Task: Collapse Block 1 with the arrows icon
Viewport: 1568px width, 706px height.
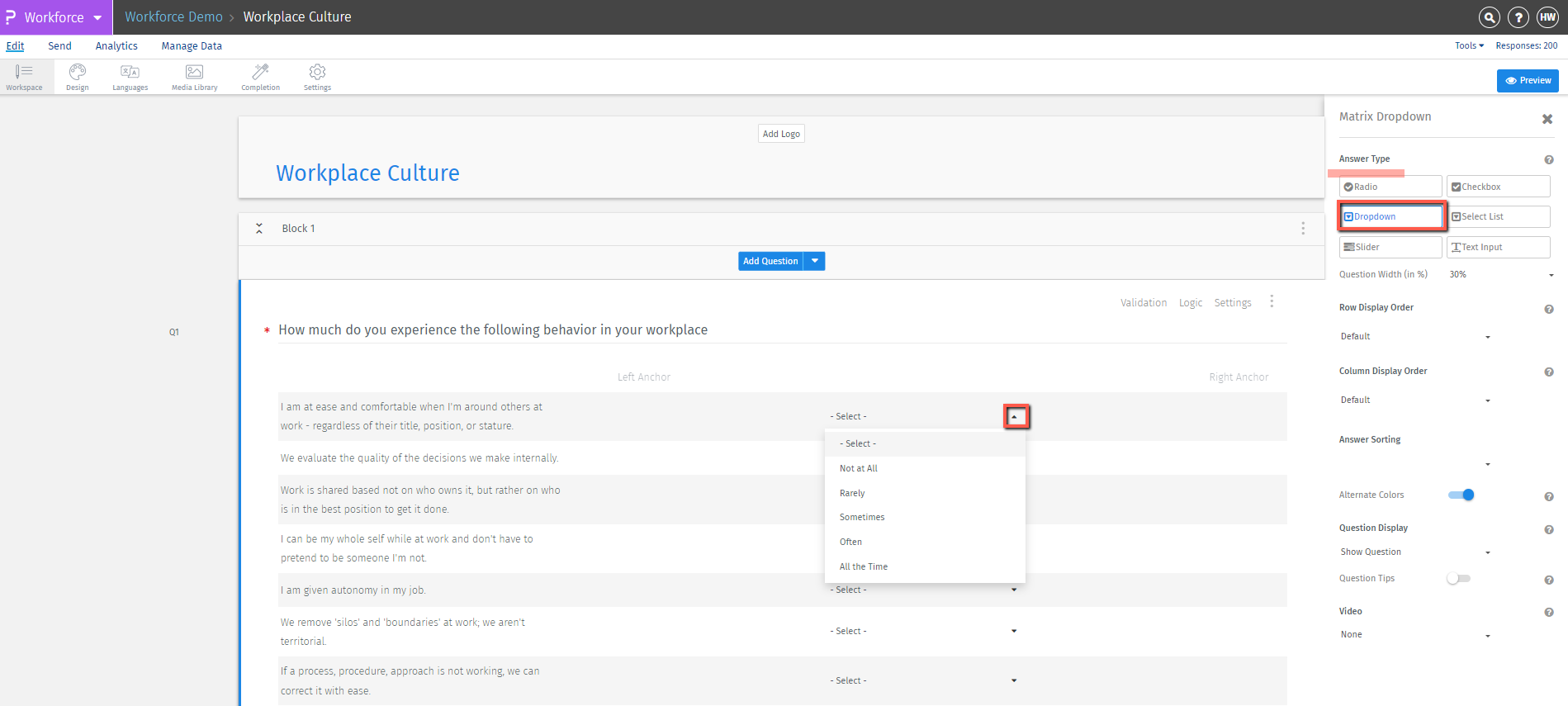Action: pos(259,229)
